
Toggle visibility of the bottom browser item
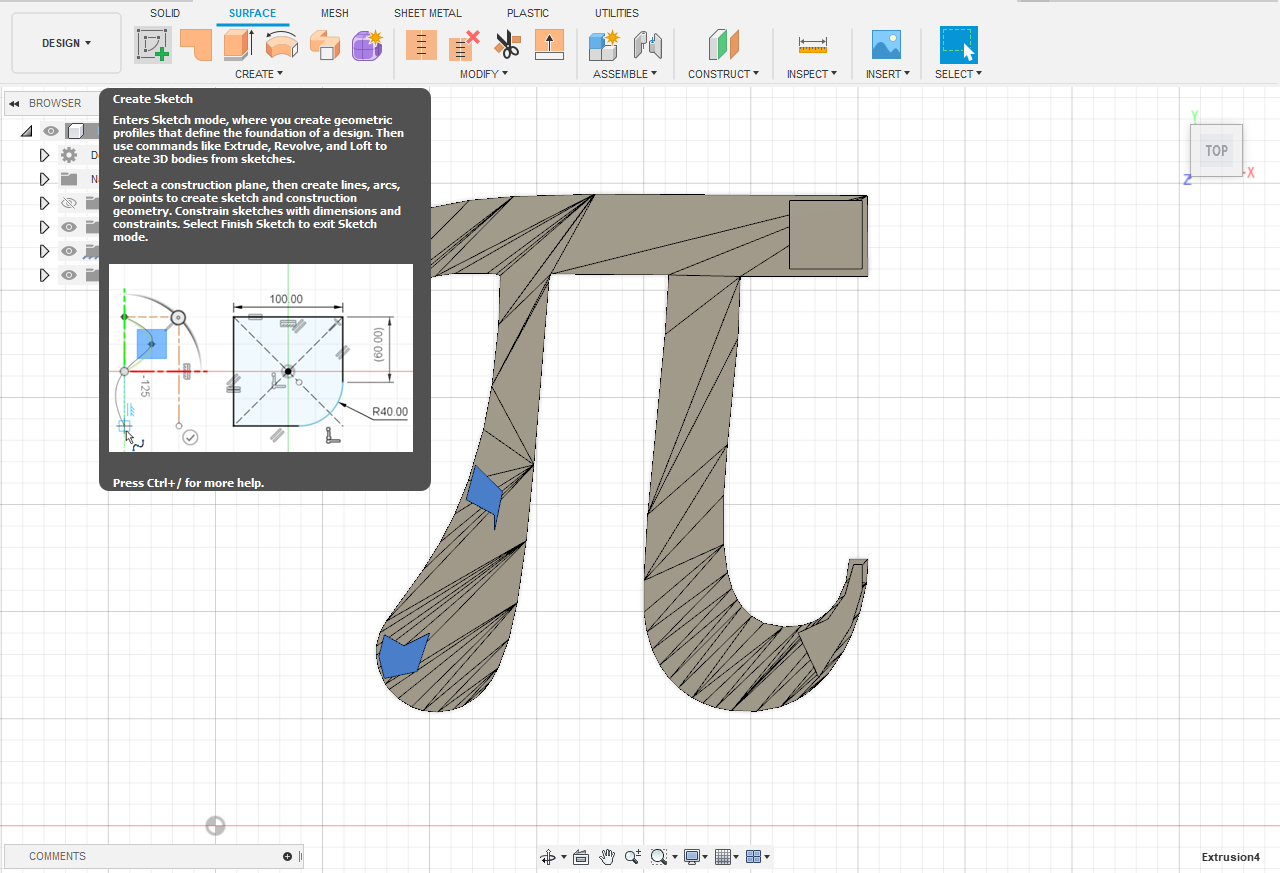click(69, 275)
